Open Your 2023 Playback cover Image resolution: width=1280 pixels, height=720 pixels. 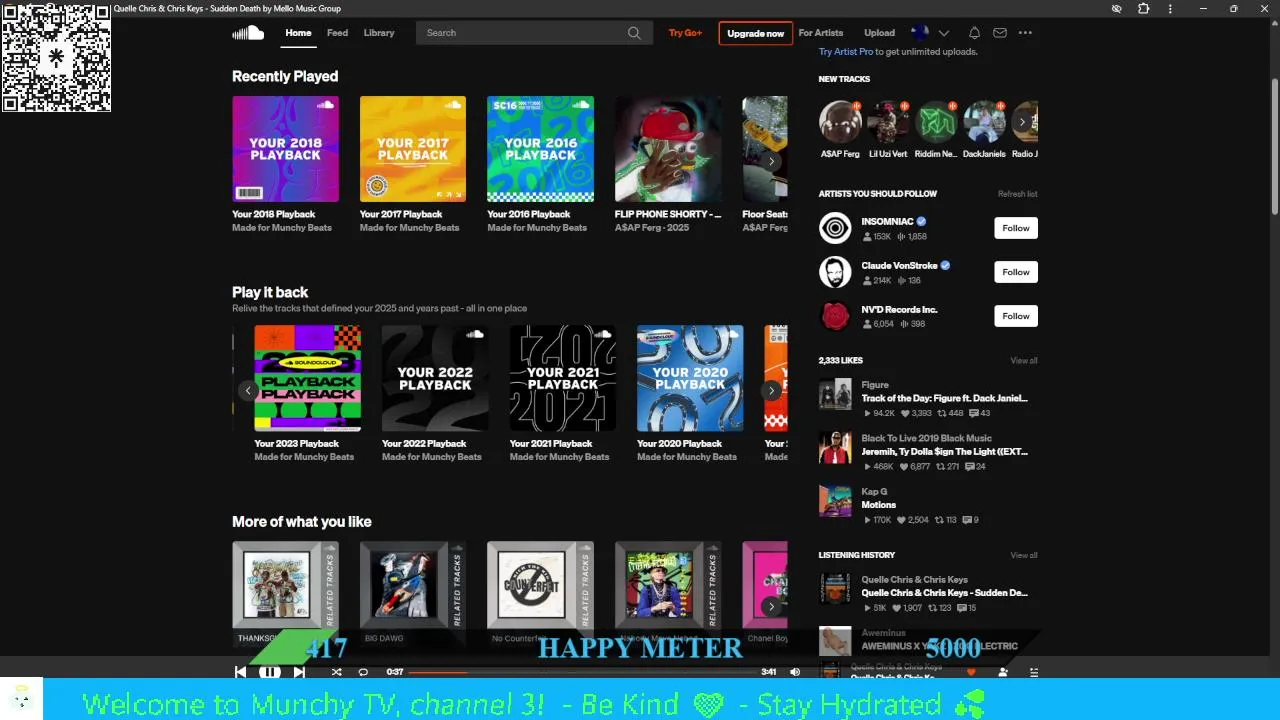point(308,378)
